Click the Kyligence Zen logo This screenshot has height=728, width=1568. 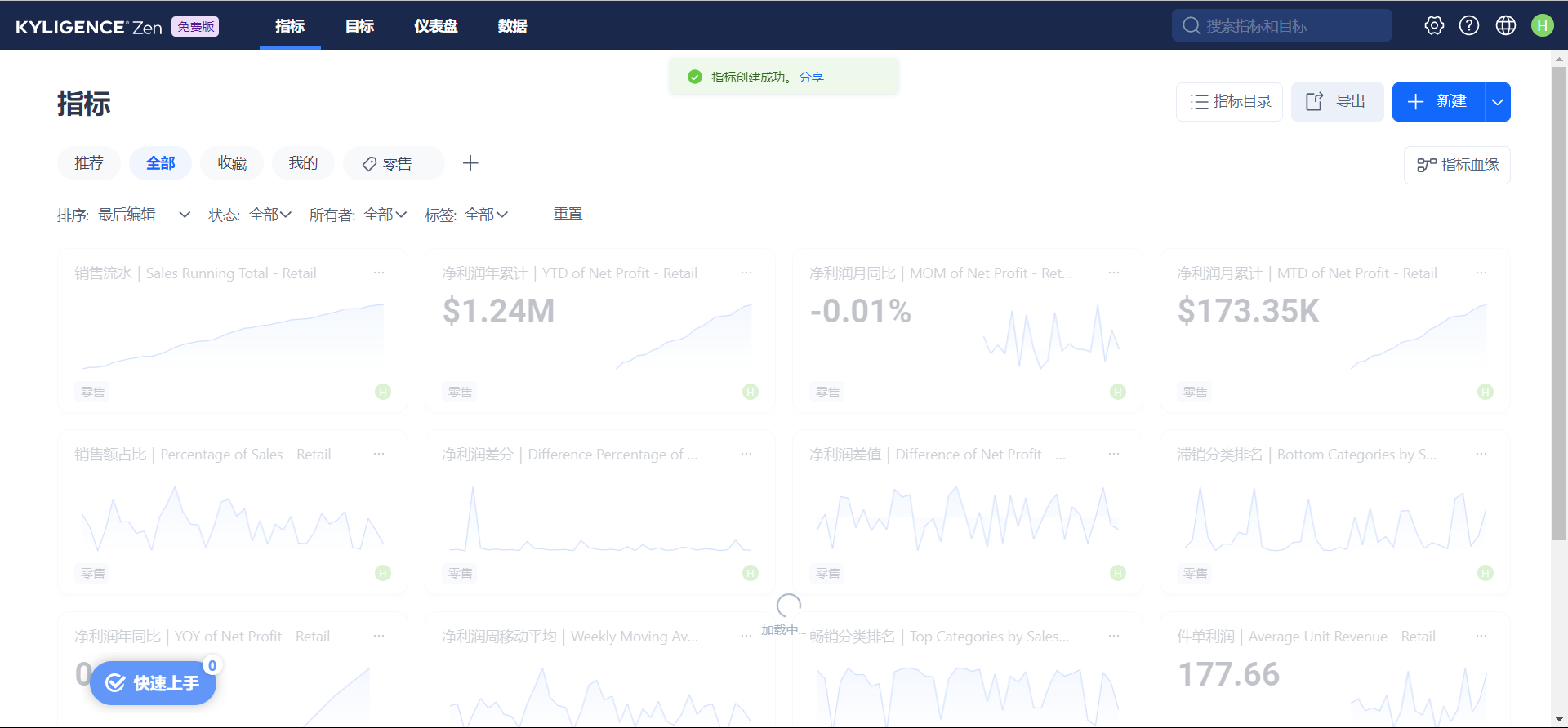pos(89,27)
